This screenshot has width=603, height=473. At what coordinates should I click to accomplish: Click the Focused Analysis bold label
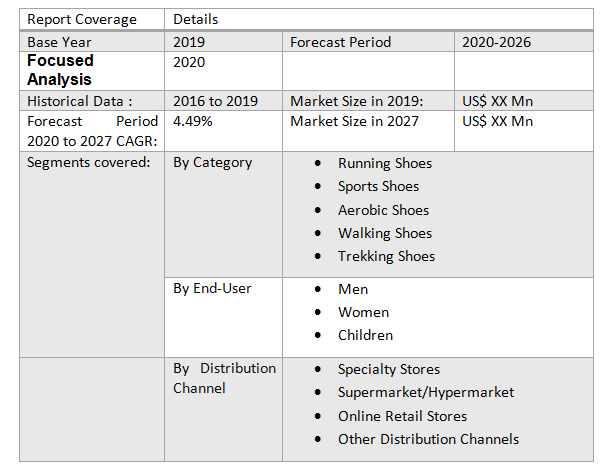(x=60, y=70)
